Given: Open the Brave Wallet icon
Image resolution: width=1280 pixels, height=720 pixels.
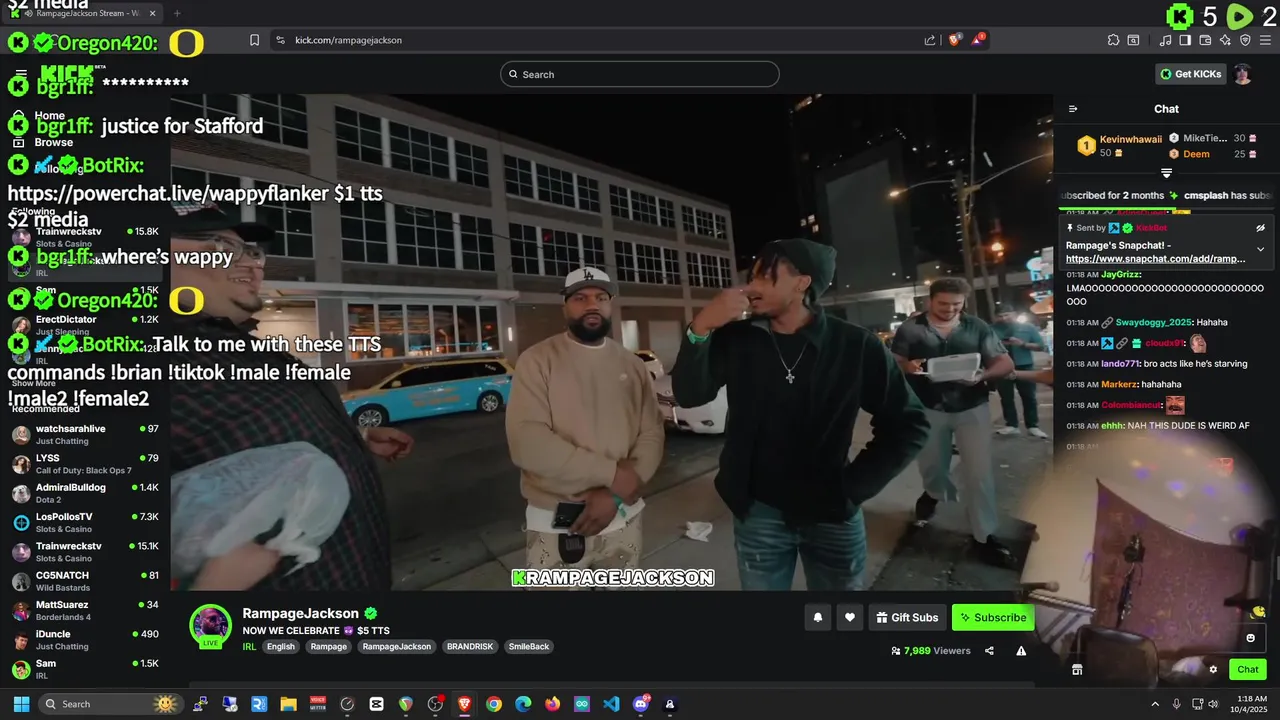Looking at the screenshot, I should (x=1205, y=40).
